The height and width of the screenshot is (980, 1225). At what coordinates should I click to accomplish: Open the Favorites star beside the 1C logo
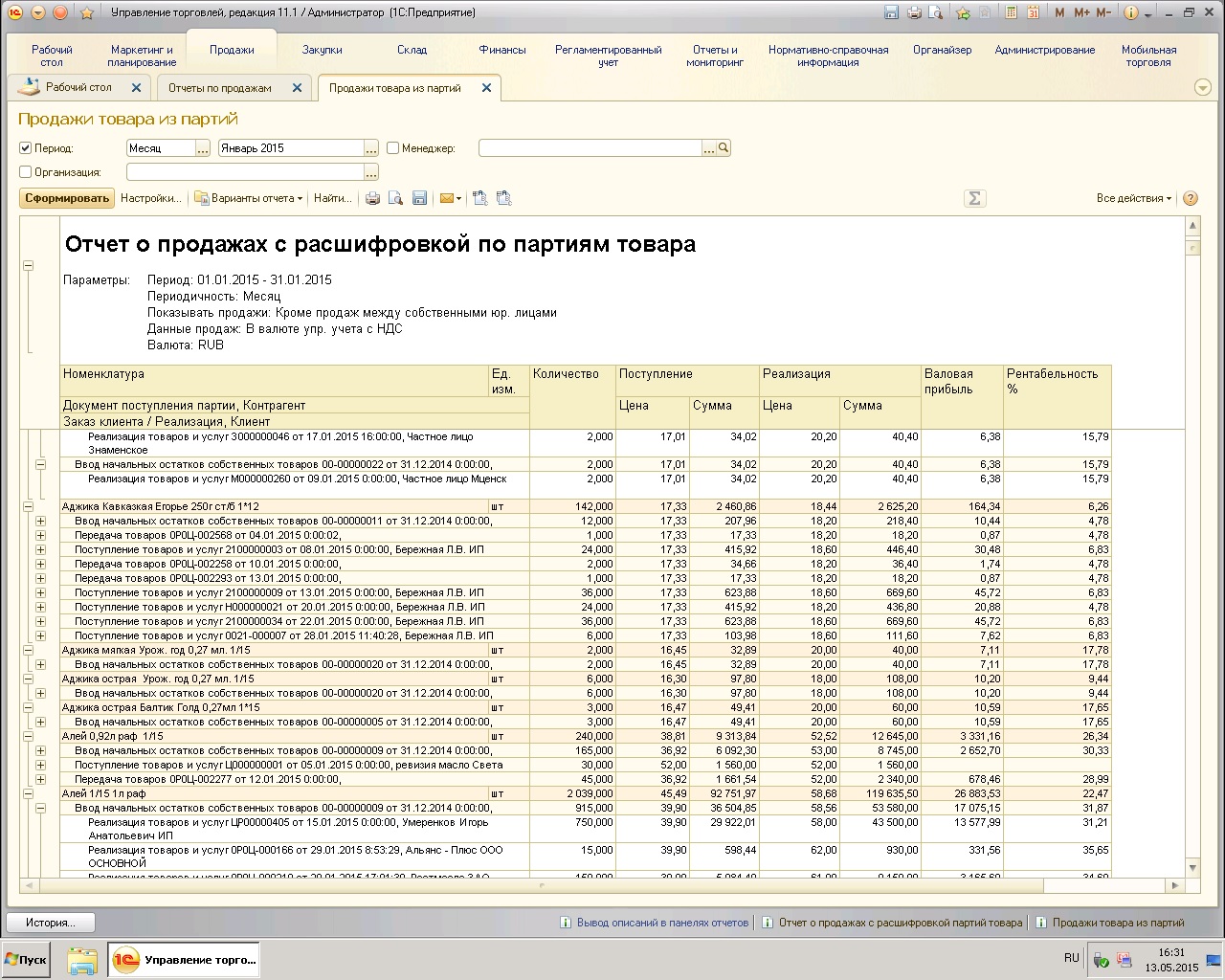(86, 13)
